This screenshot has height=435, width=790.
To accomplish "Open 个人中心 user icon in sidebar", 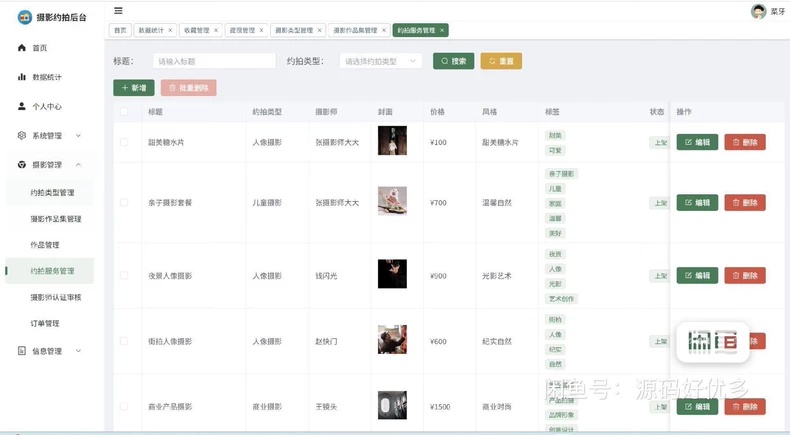I will coord(22,106).
